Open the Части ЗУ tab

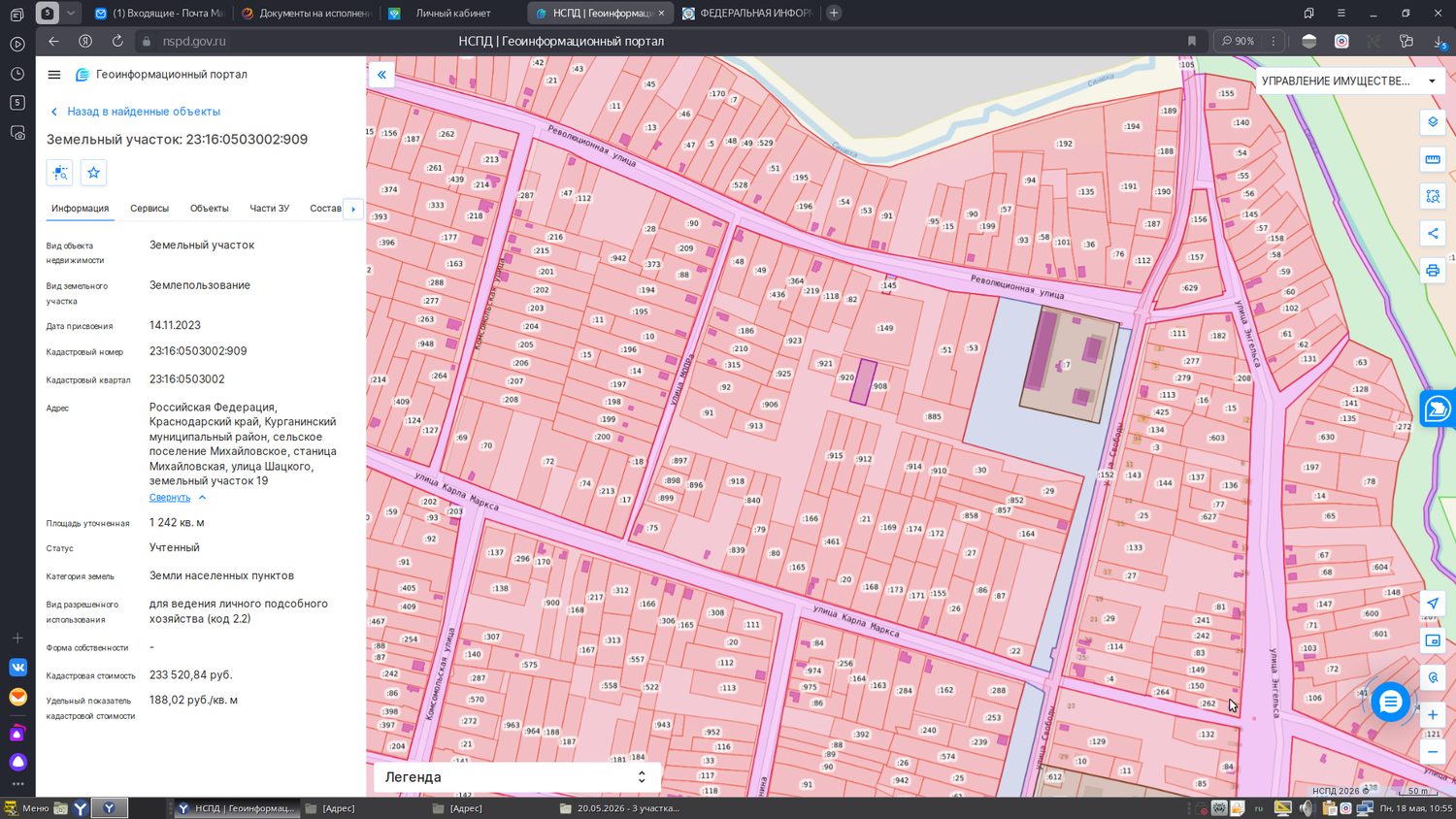[270, 209]
